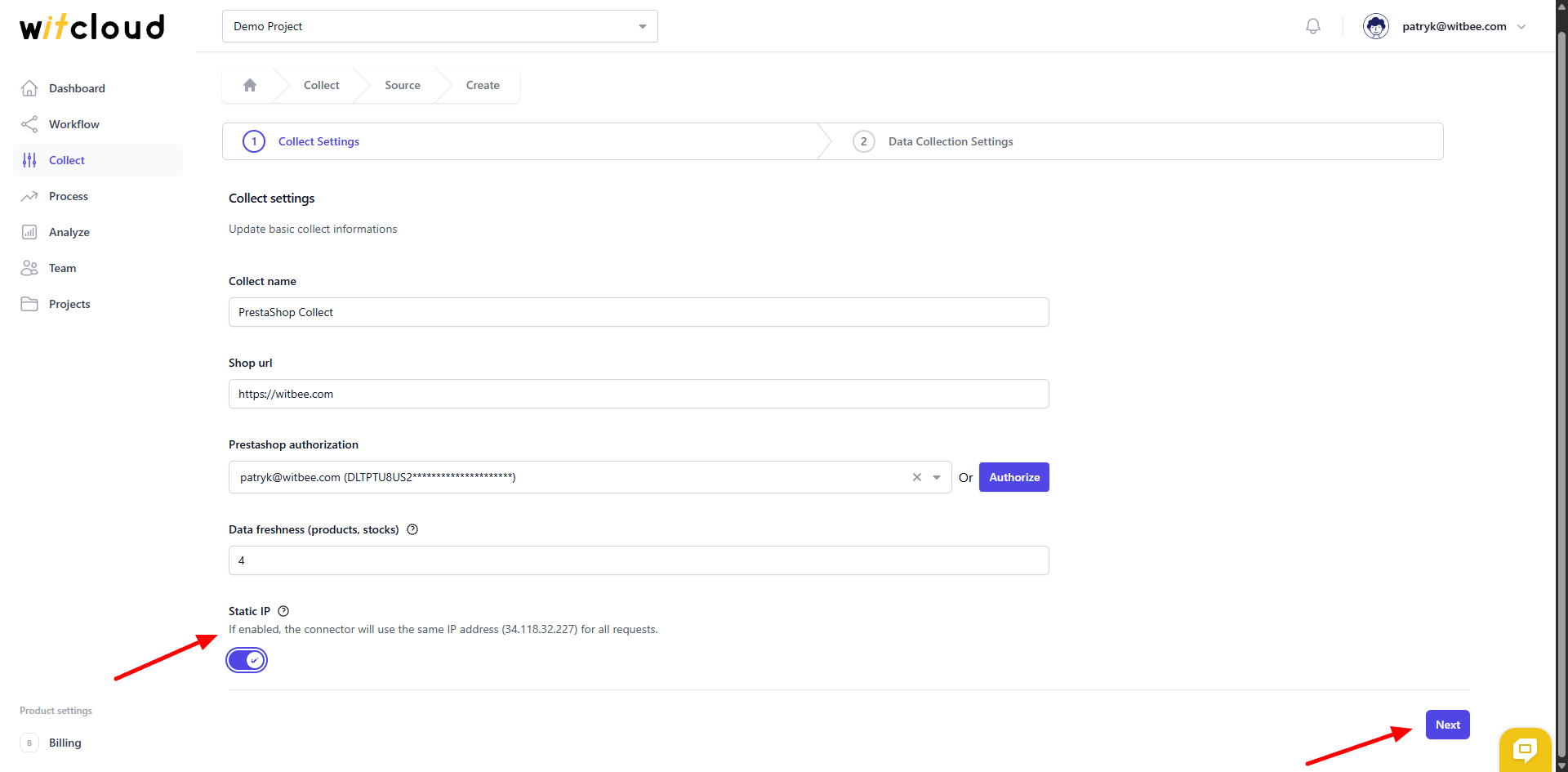
Task: Expand the Prestashop authorization dropdown arrow
Action: click(x=937, y=477)
